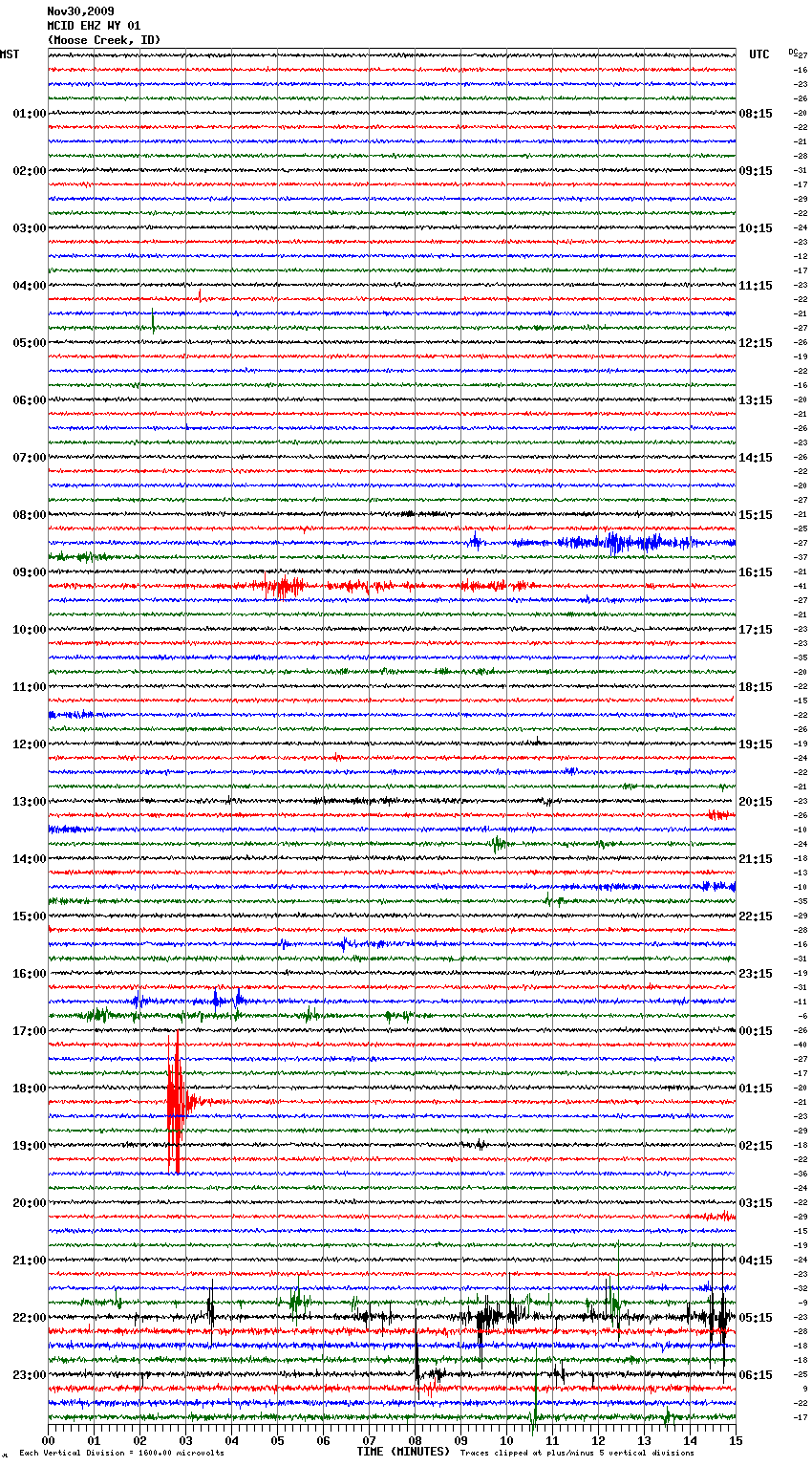This screenshot has width=812, height=1466.
Task: Click the 13:00 MST row label
Action: (x=30, y=802)
